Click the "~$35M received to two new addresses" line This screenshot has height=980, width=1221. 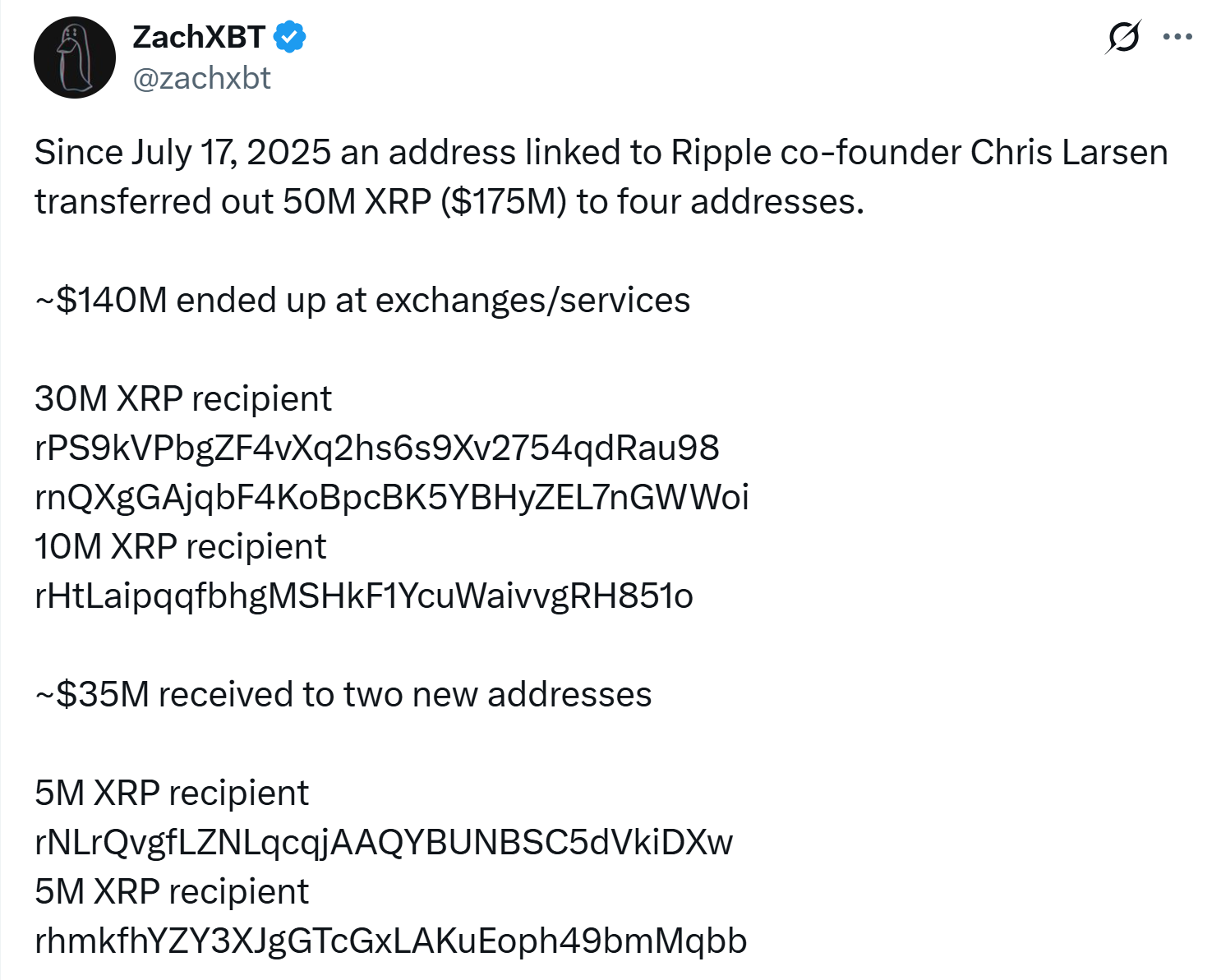(x=343, y=695)
